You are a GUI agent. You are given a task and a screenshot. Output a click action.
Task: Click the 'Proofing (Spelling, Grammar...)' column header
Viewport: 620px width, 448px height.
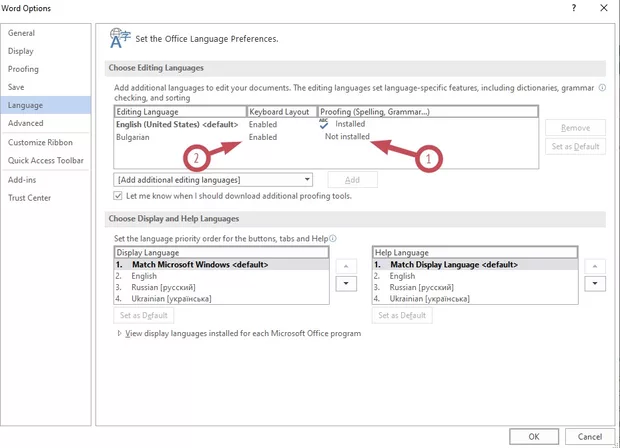click(x=428, y=112)
